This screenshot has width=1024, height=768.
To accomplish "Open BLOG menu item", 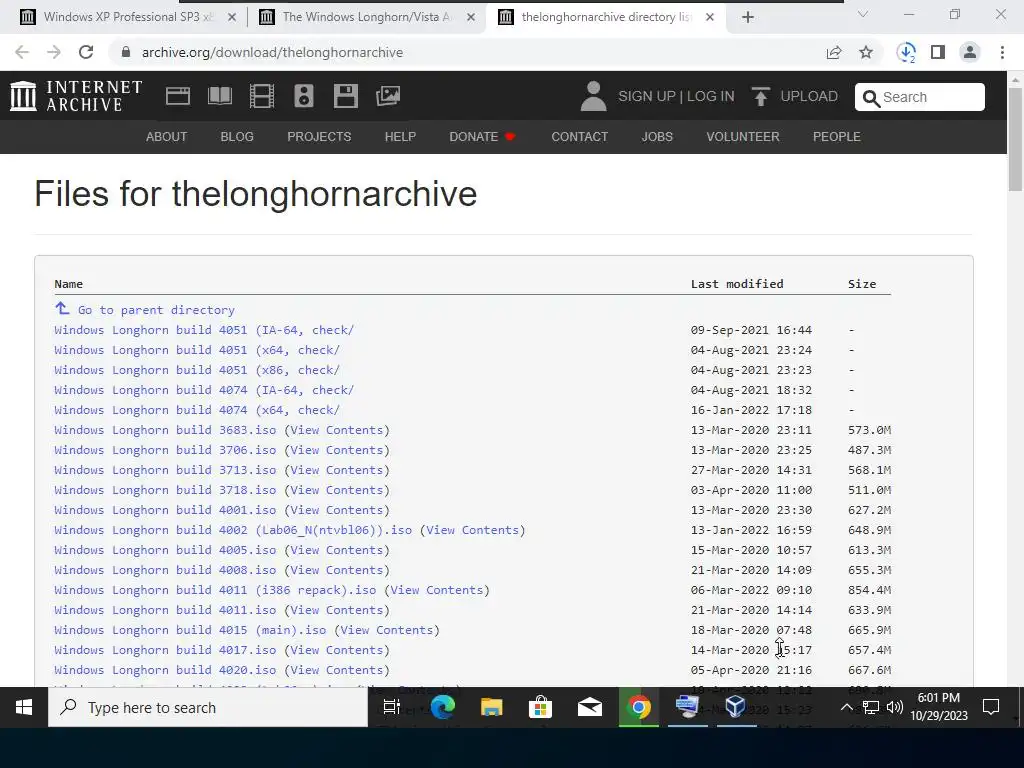I will point(237,136).
